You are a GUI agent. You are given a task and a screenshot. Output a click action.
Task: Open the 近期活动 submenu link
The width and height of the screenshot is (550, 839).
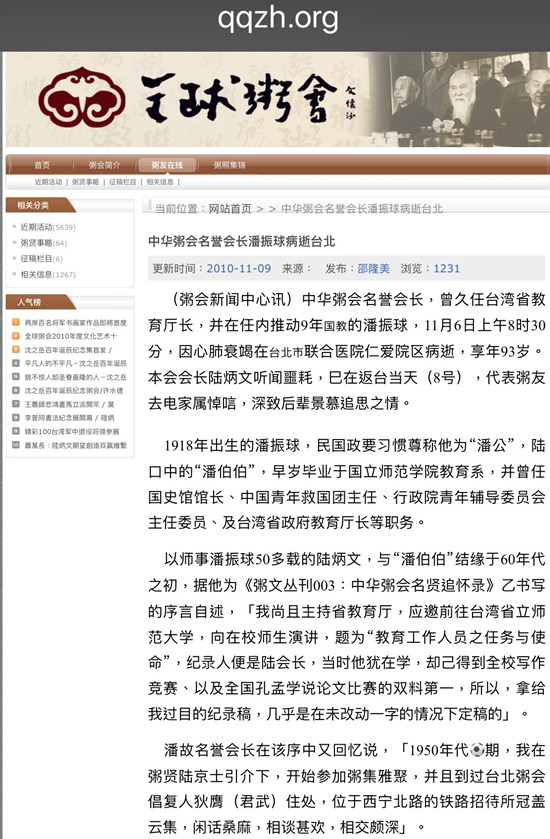coord(48,182)
